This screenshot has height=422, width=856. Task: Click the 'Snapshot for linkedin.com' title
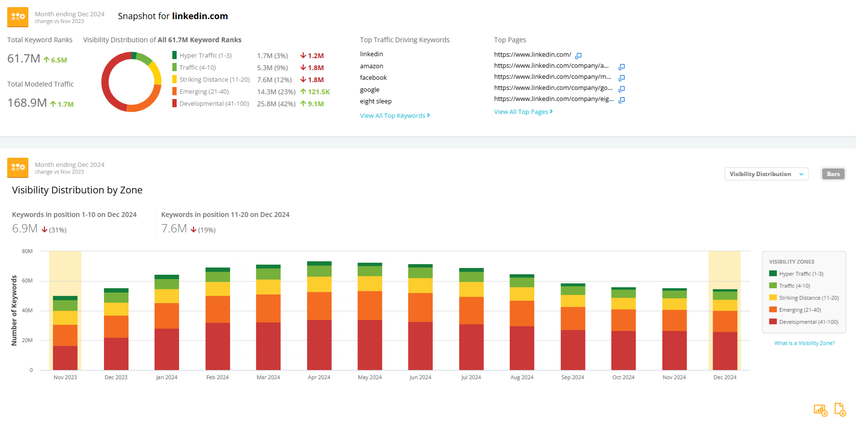point(173,16)
